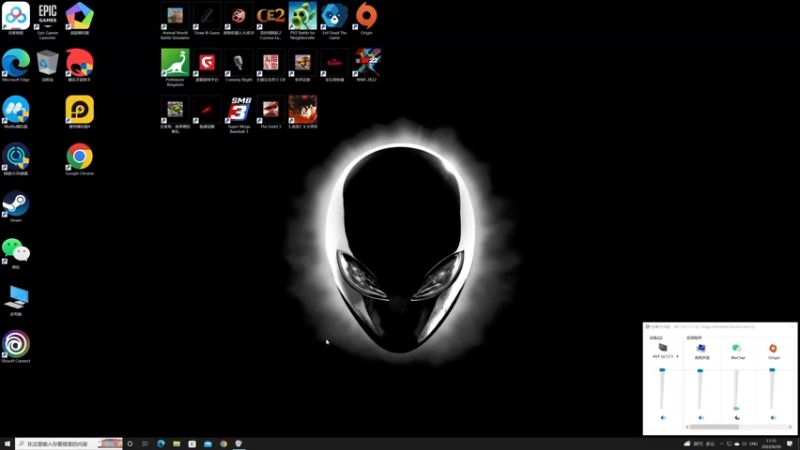800x450 pixels.
Task: Open the Ubisoft Connect shortcut
Action: tap(16, 346)
